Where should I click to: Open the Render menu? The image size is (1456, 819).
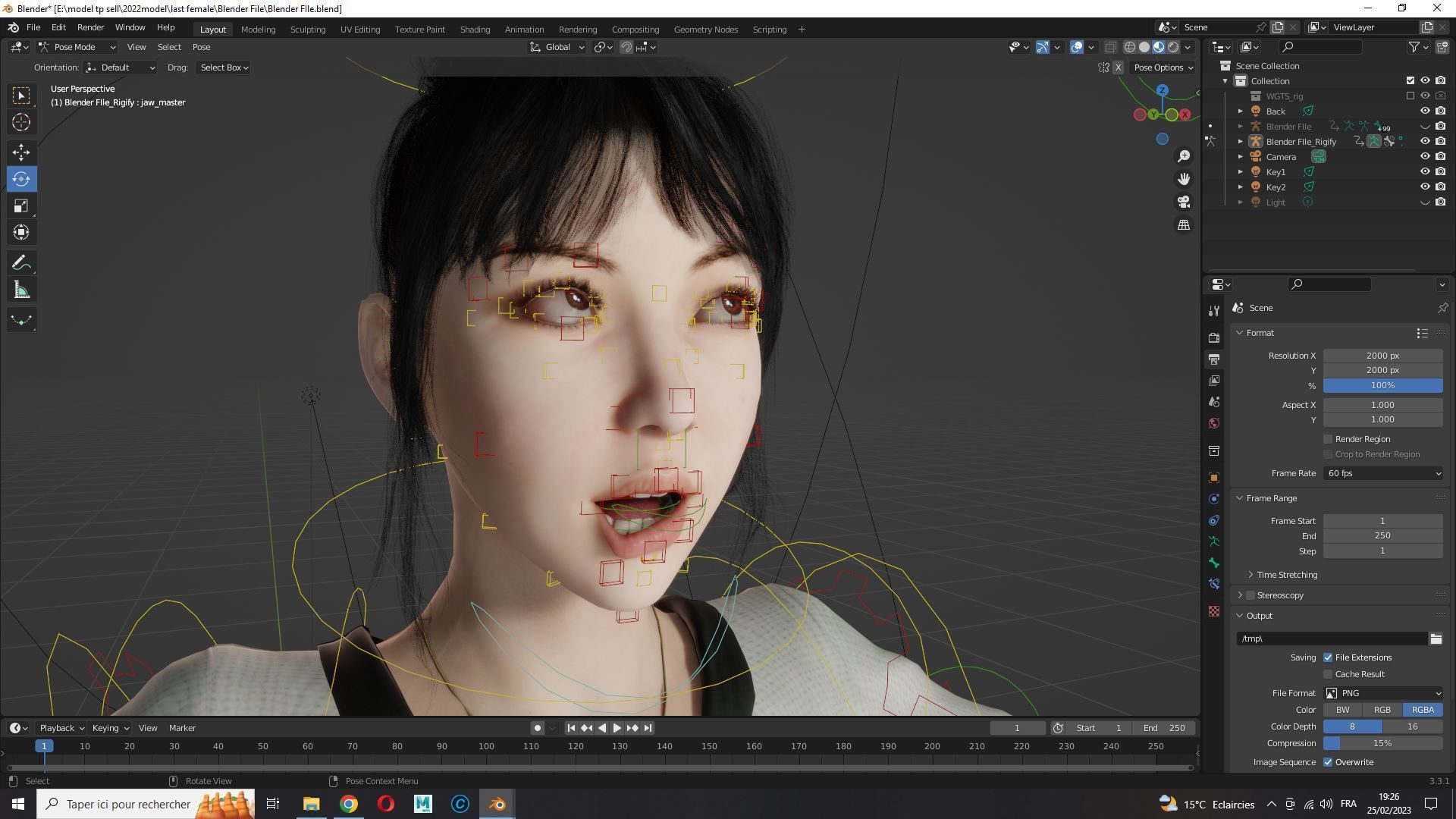[90, 27]
